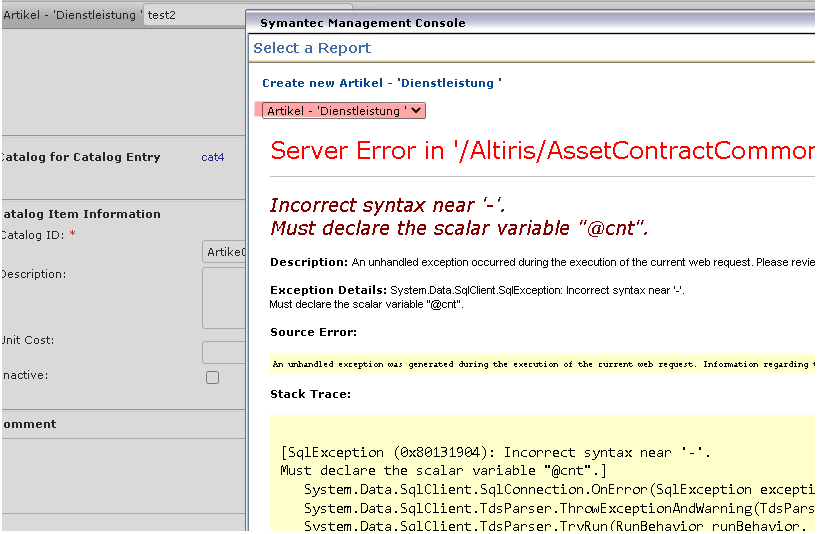
Task: Toggle the Inactive checkbox
Action: (x=212, y=377)
